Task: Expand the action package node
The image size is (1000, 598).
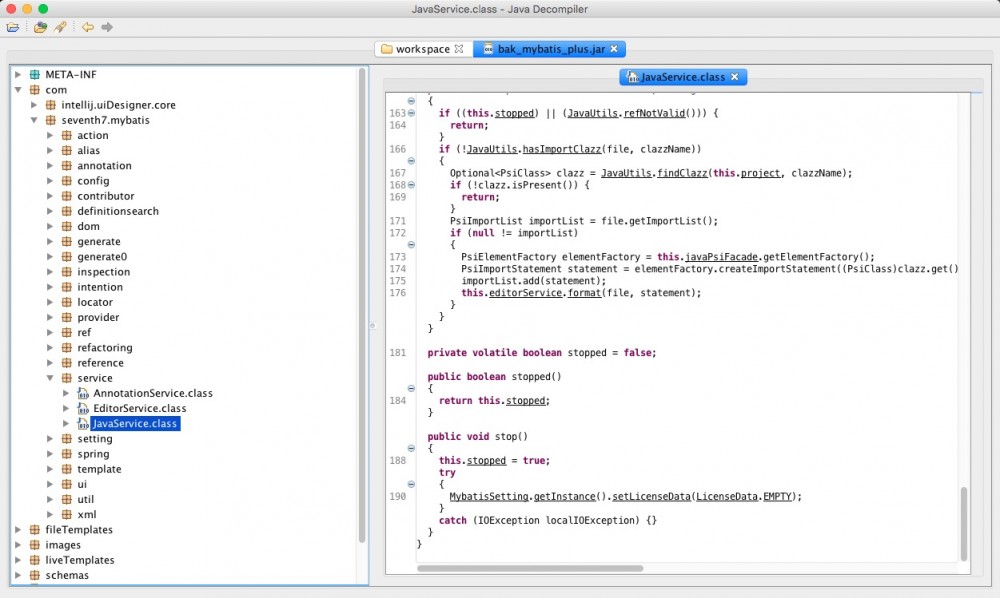Action: pyautogui.click(x=50, y=135)
